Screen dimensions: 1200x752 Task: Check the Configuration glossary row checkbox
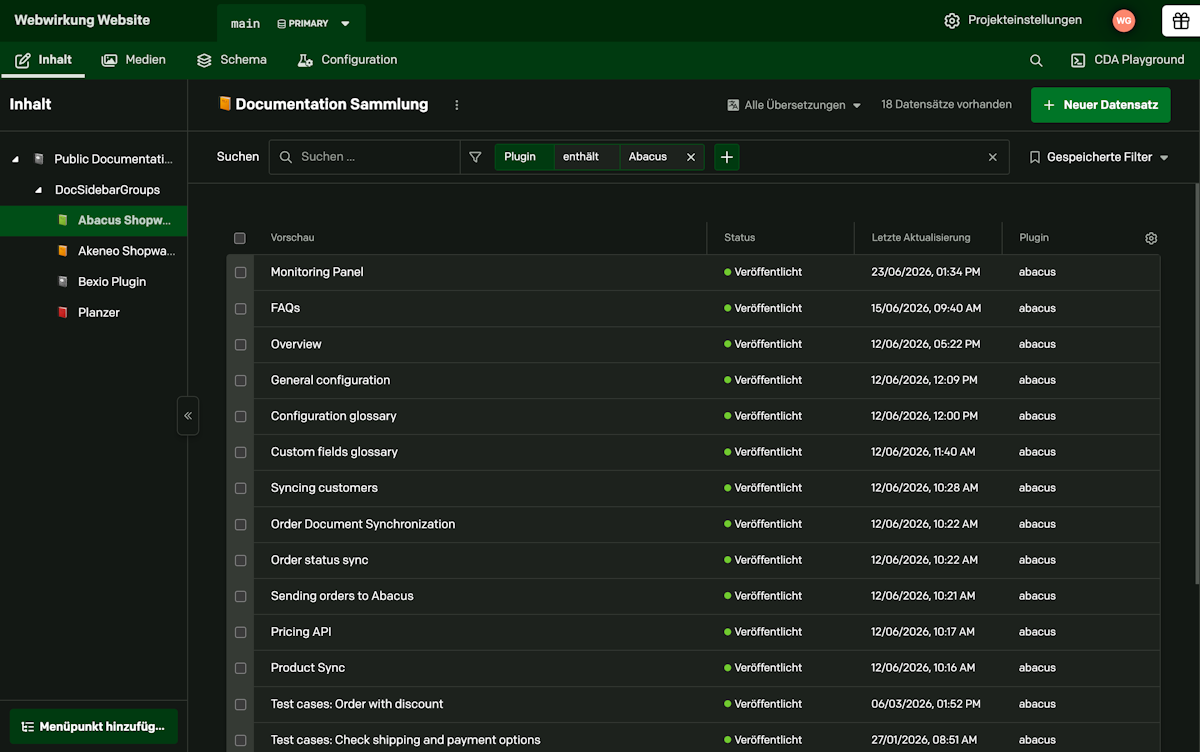pyautogui.click(x=240, y=416)
